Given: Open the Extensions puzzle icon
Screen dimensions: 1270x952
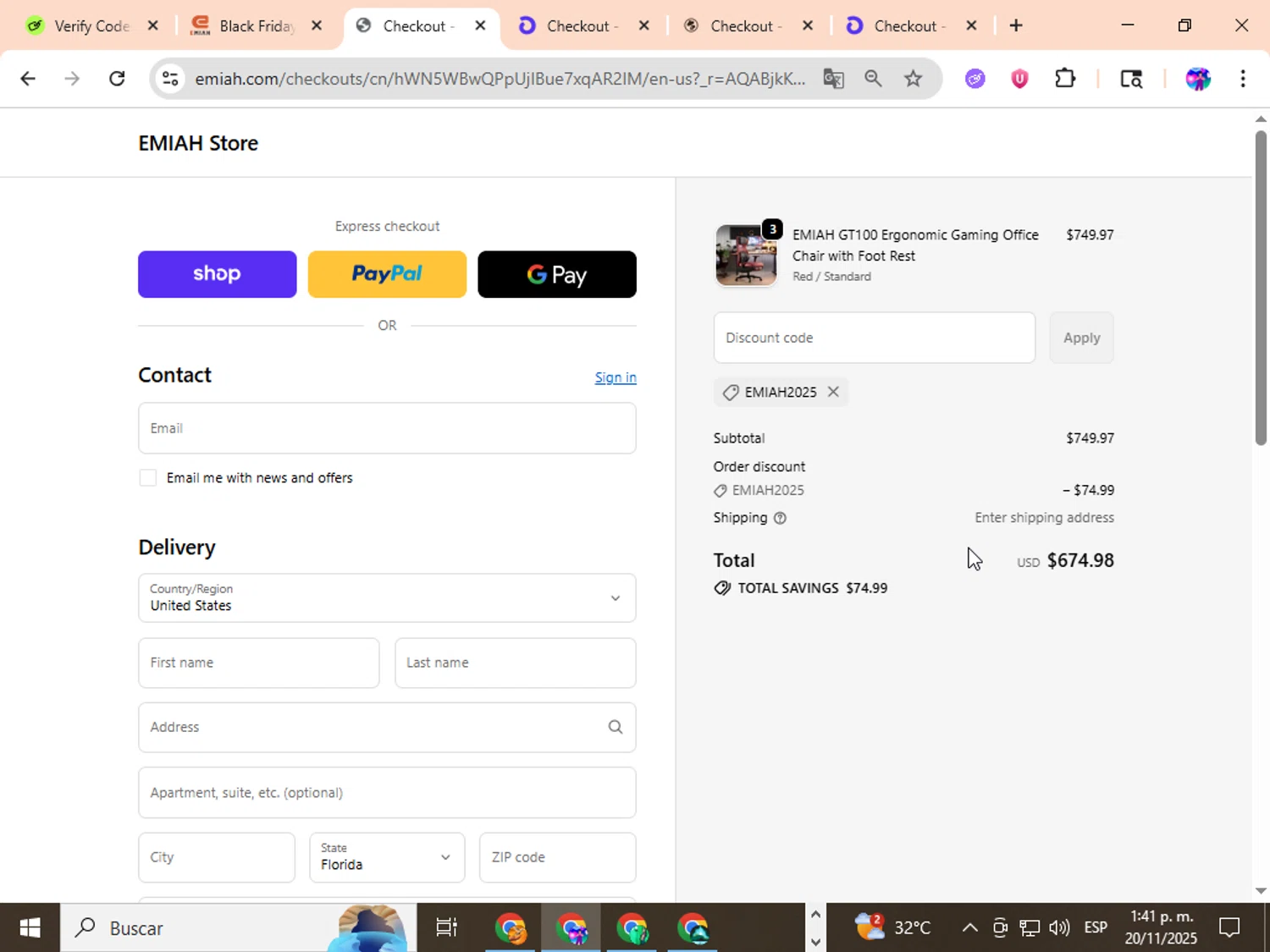Looking at the screenshot, I should [1065, 79].
